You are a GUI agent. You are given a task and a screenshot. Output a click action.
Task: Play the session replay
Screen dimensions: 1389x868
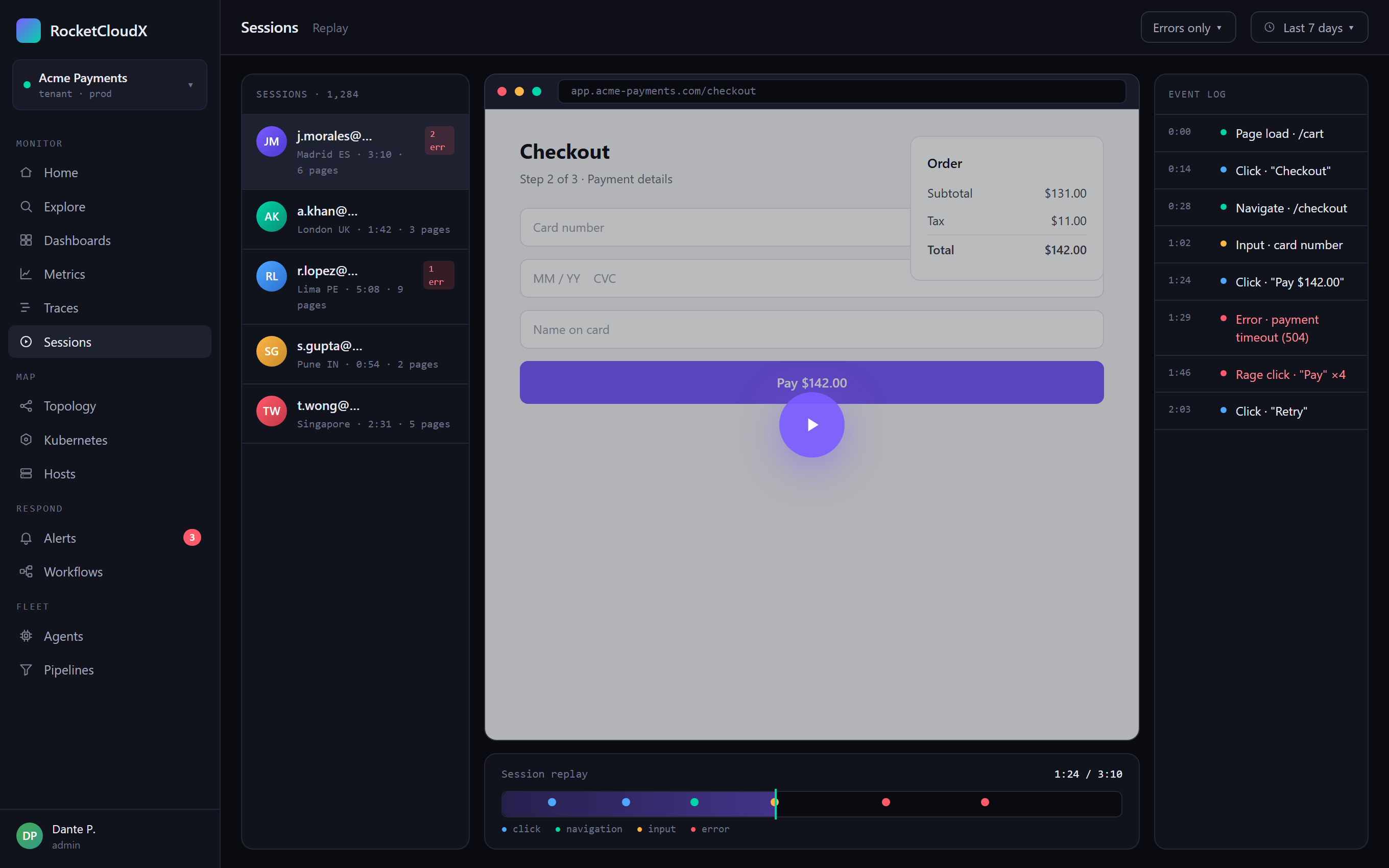[x=811, y=425]
